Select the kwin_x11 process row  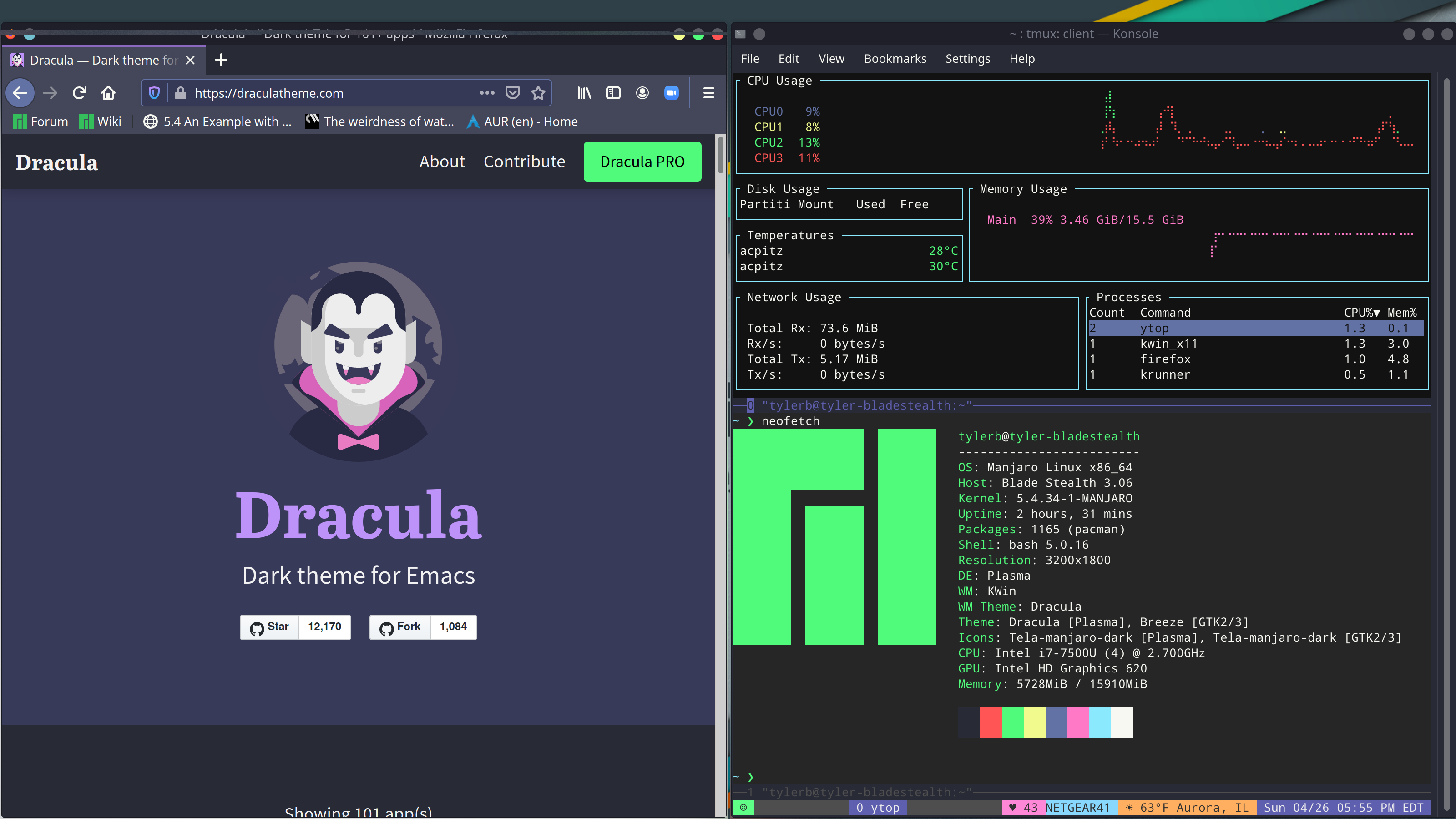pos(1256,344)
